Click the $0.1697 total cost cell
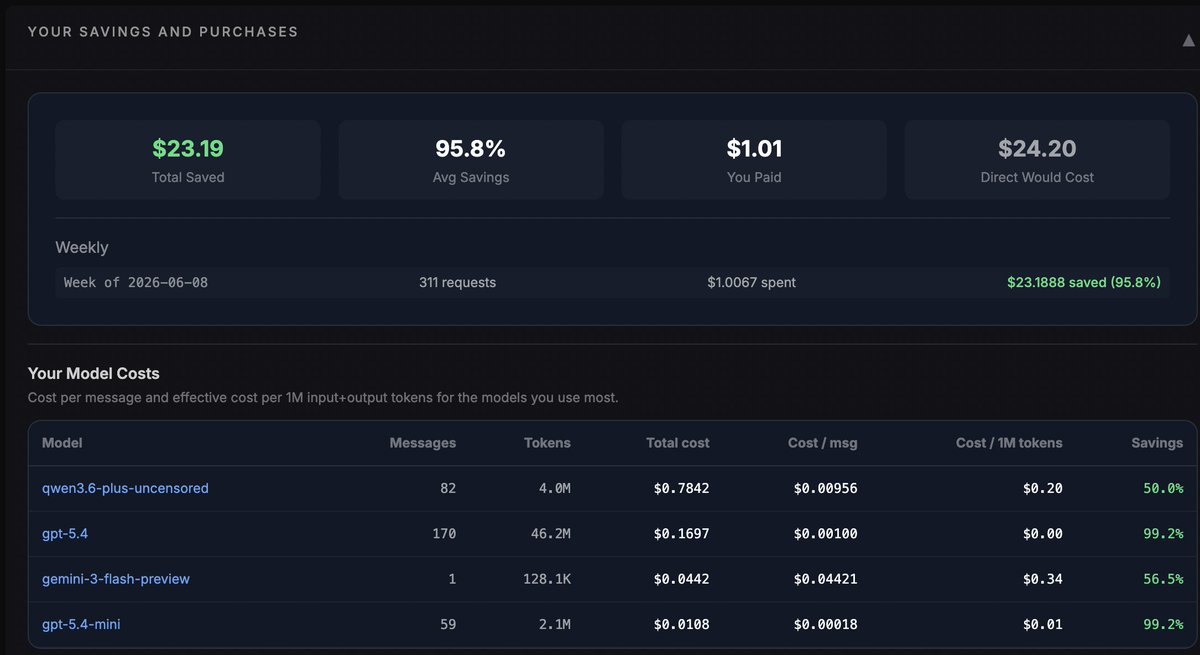 pos(682,534)
